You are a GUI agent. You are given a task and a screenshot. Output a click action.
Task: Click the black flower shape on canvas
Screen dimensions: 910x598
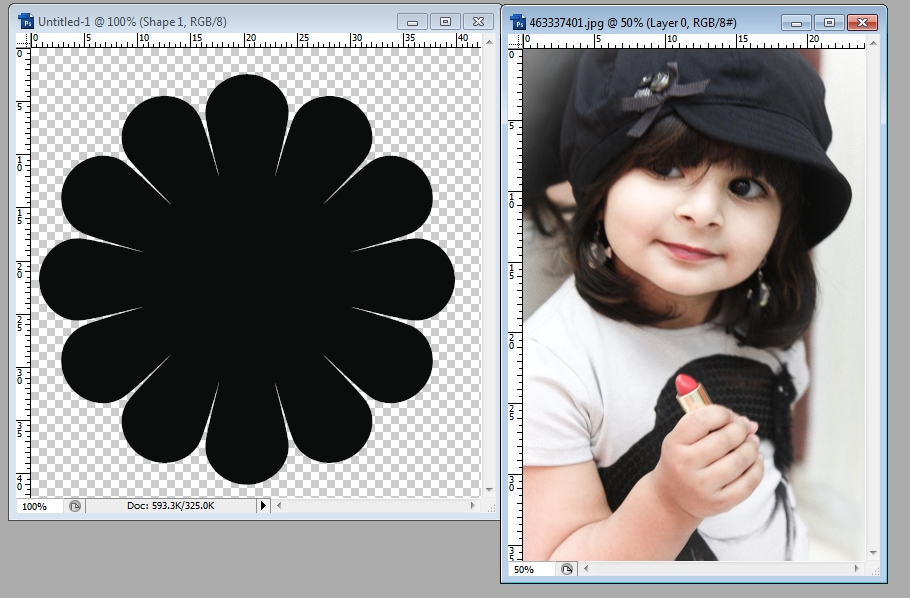point(247,278)
